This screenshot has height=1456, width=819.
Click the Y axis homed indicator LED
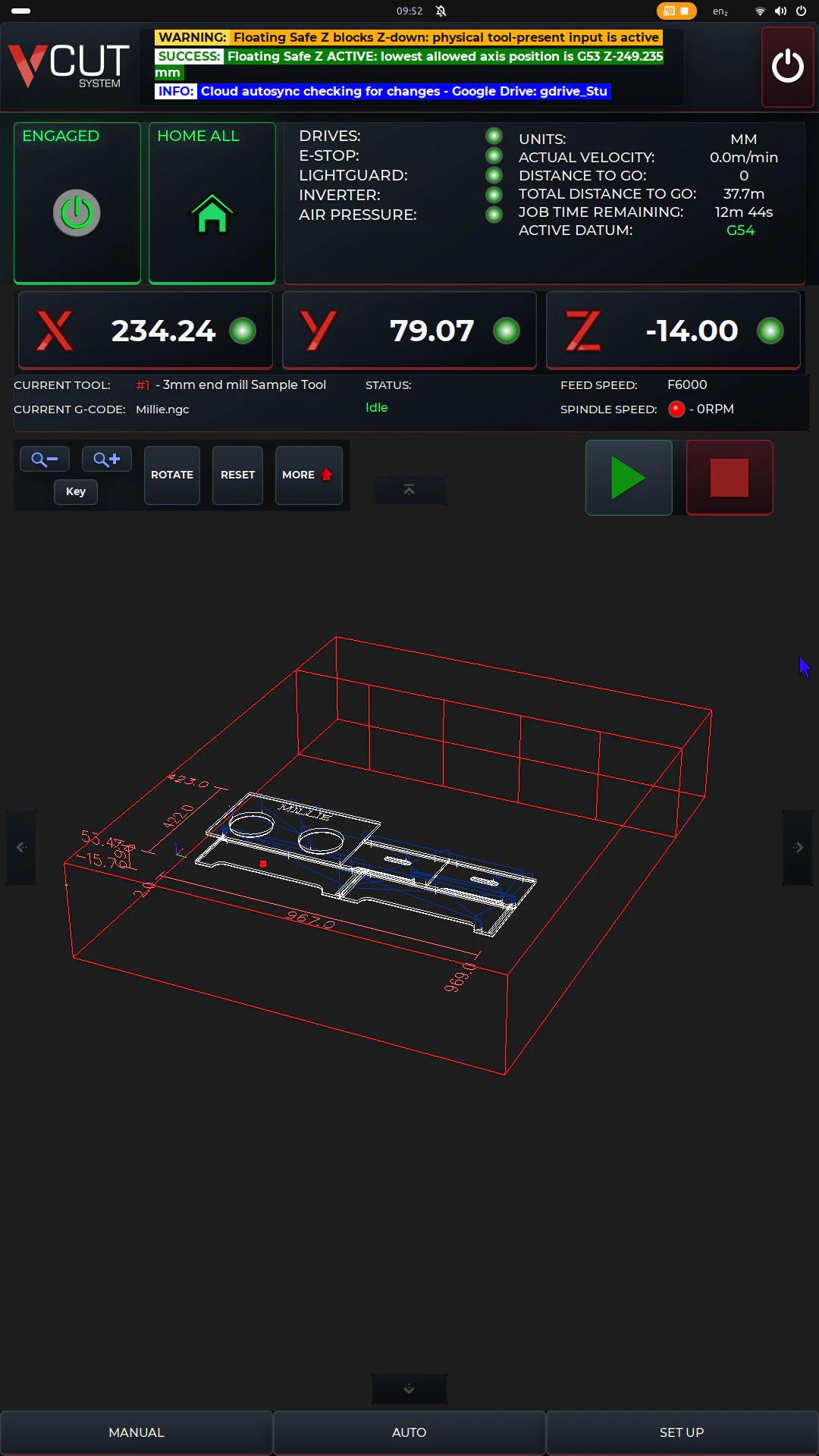pyautogui.click(x=507, y=331)
